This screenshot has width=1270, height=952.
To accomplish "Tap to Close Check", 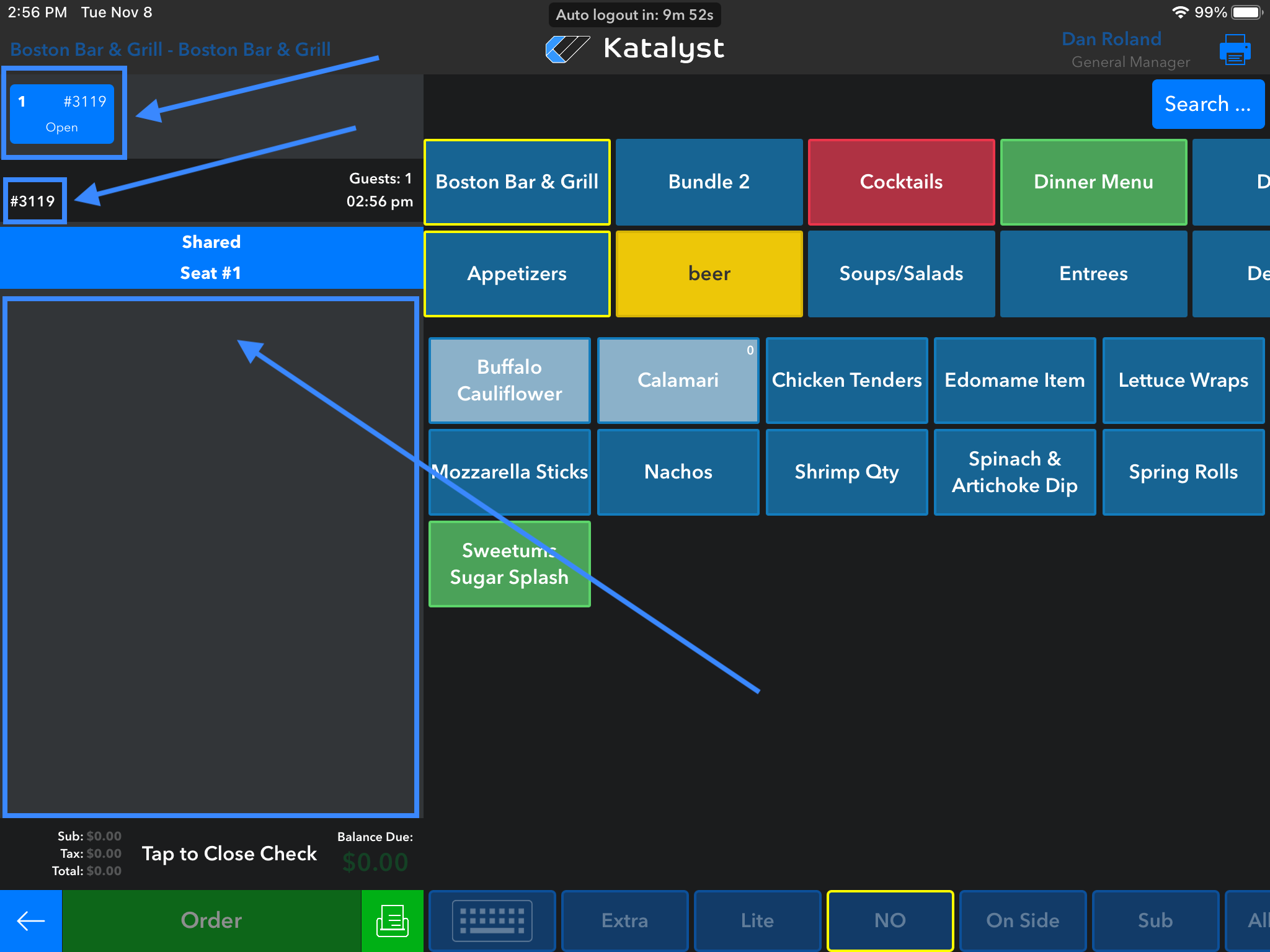I will (229, 853).
